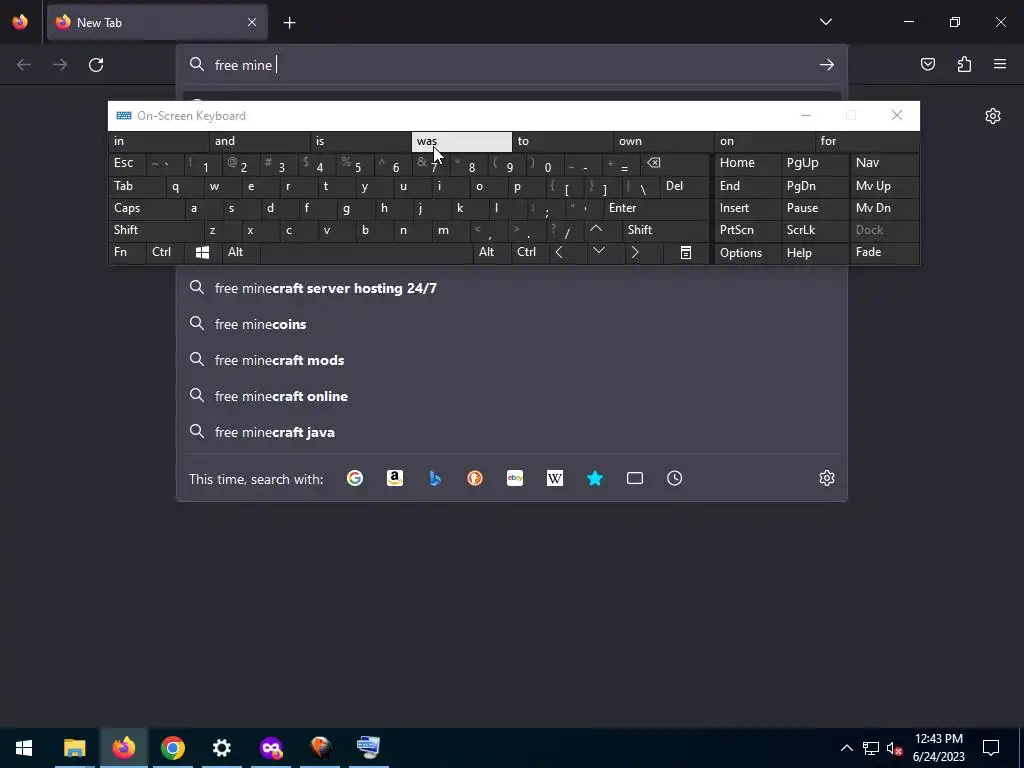Toggle ScrLk key on keyboard
The image size is (1024, 768).
[815, 230]
